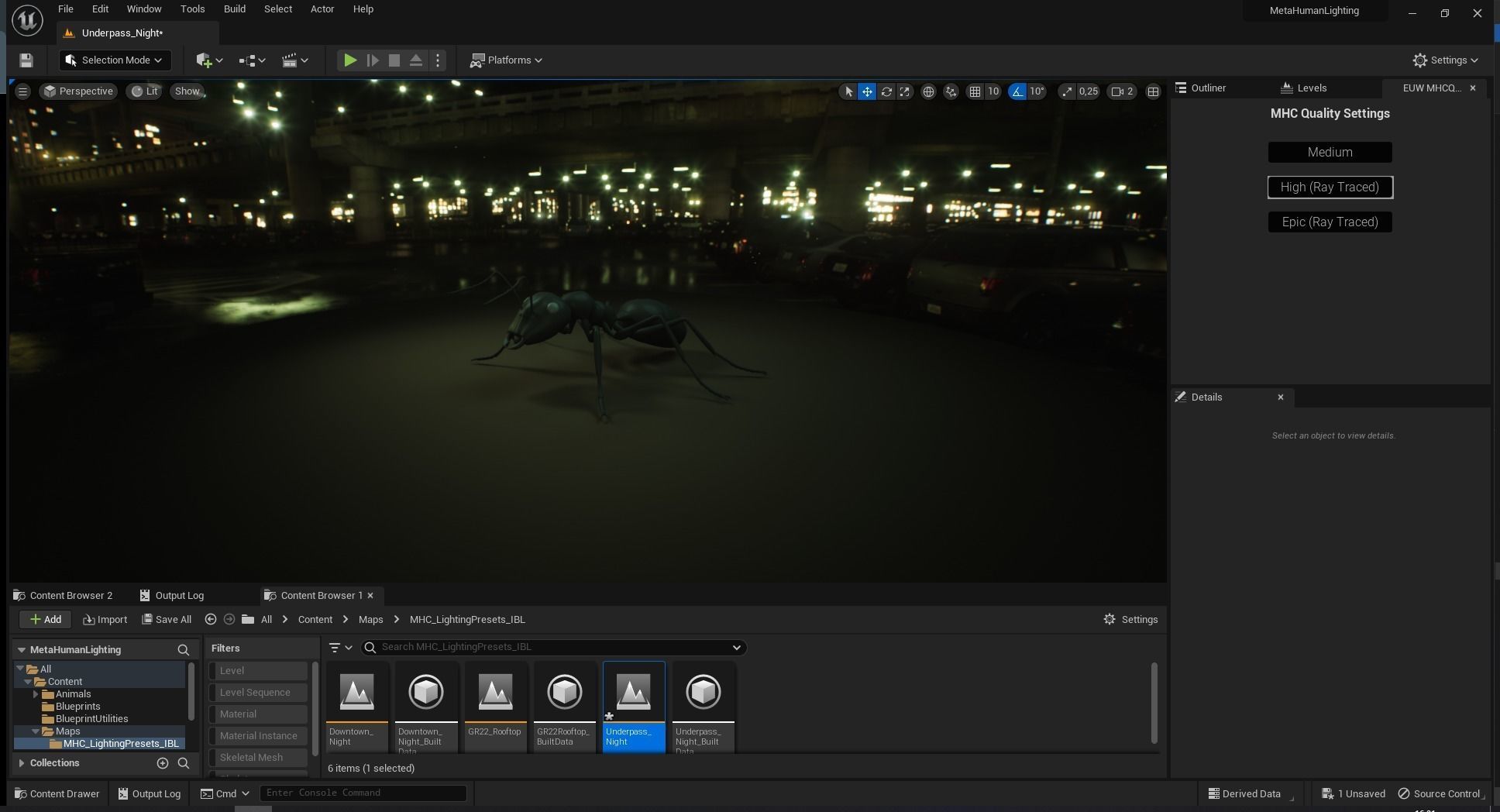Viewport: 1500px width, 812px height.
Task: Open the Edit menu
Action: click(x=100, y=9)
